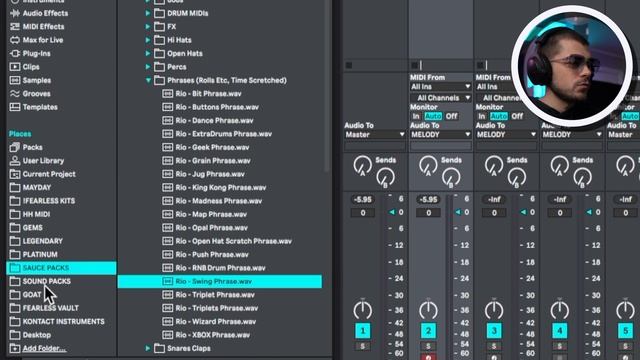Open Current Project place
The image size is (640, 360).
(x=42, y=174)
